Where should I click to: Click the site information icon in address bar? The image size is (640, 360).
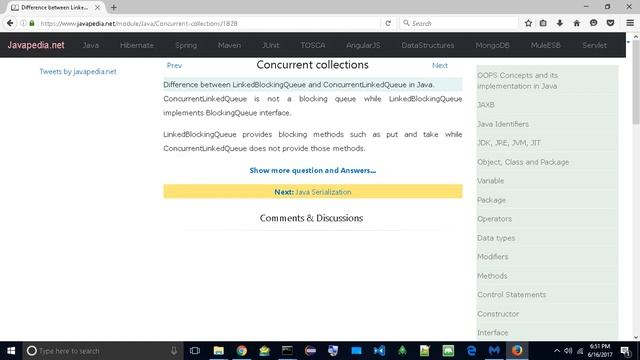click(23, 23)
